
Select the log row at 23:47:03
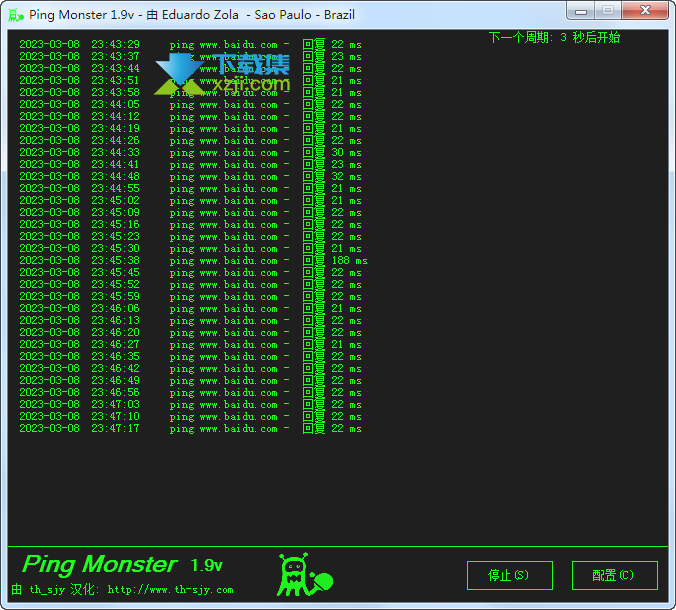[190, 404]
